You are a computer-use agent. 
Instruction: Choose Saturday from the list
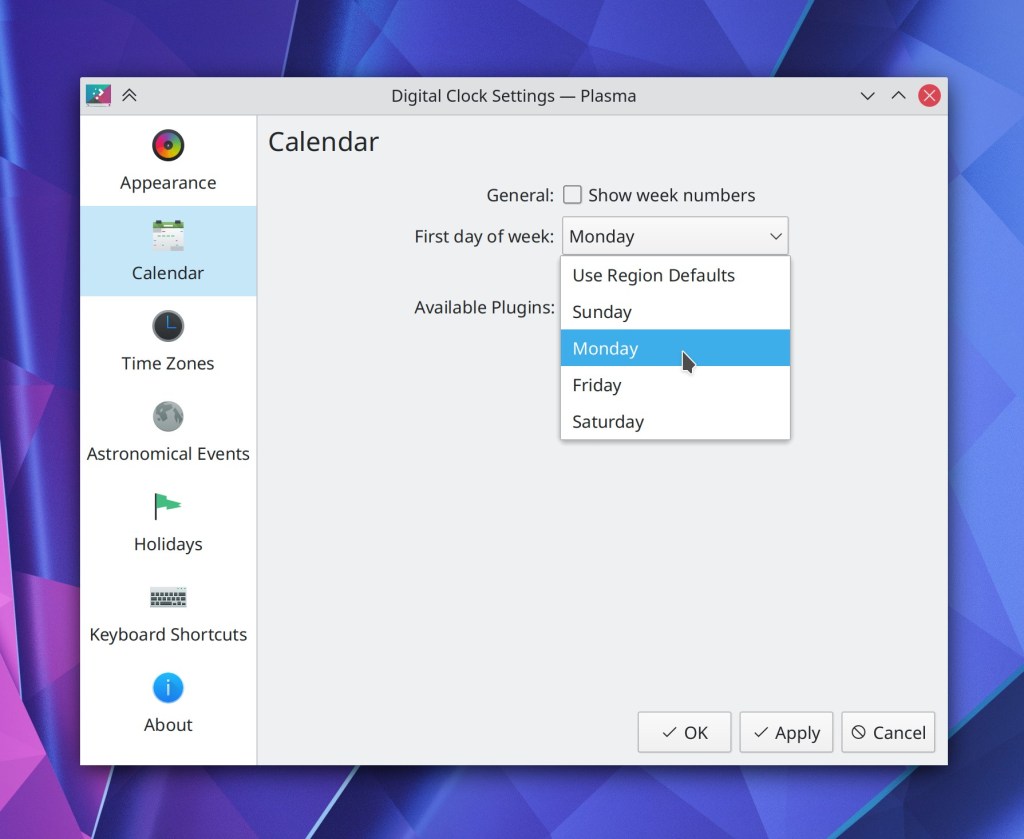click(x=608, y=422)
